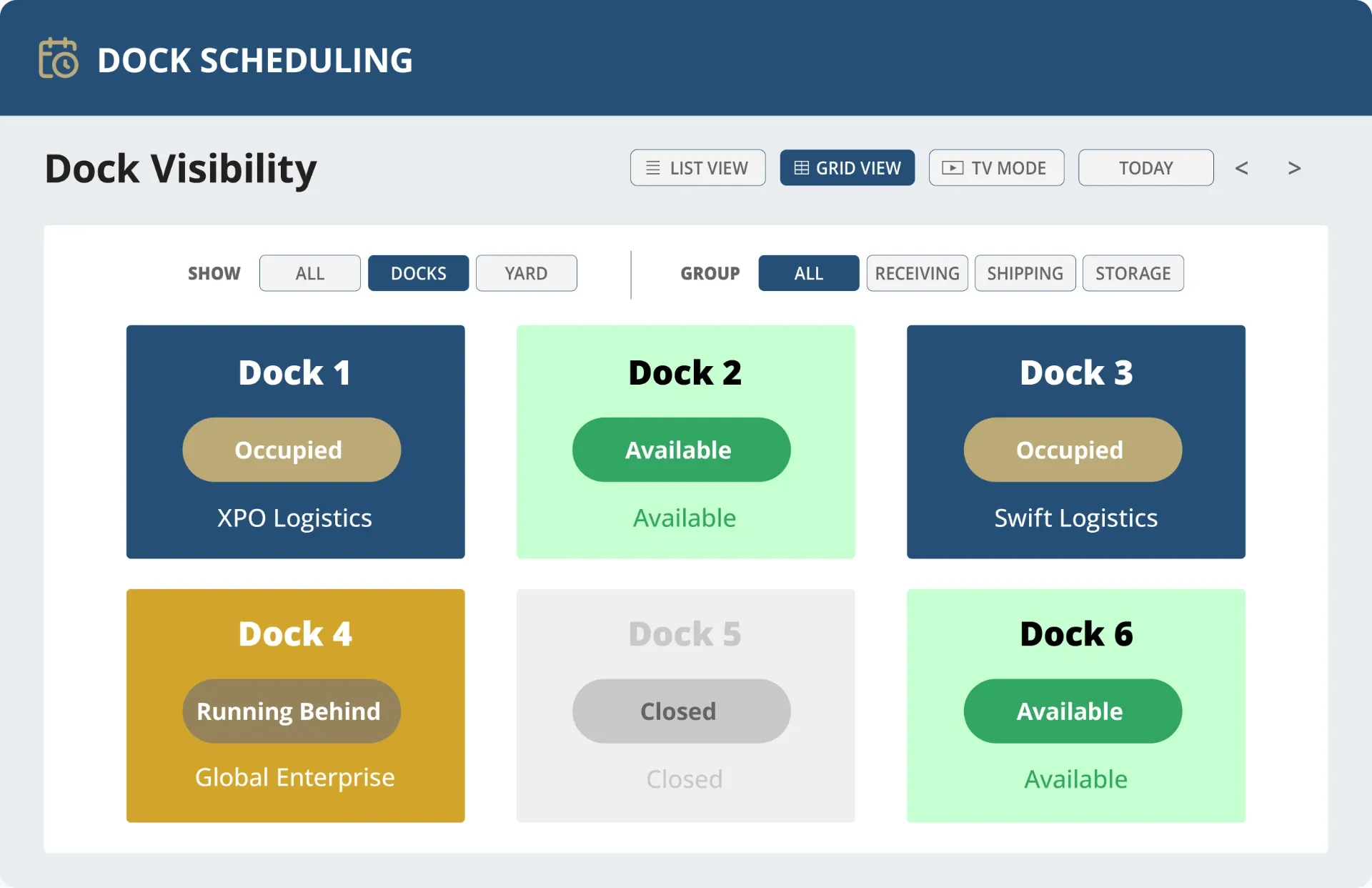This screenshot has width=1372, height=888.
Task: Go to next day arrow
Action: click(1294, 168)
